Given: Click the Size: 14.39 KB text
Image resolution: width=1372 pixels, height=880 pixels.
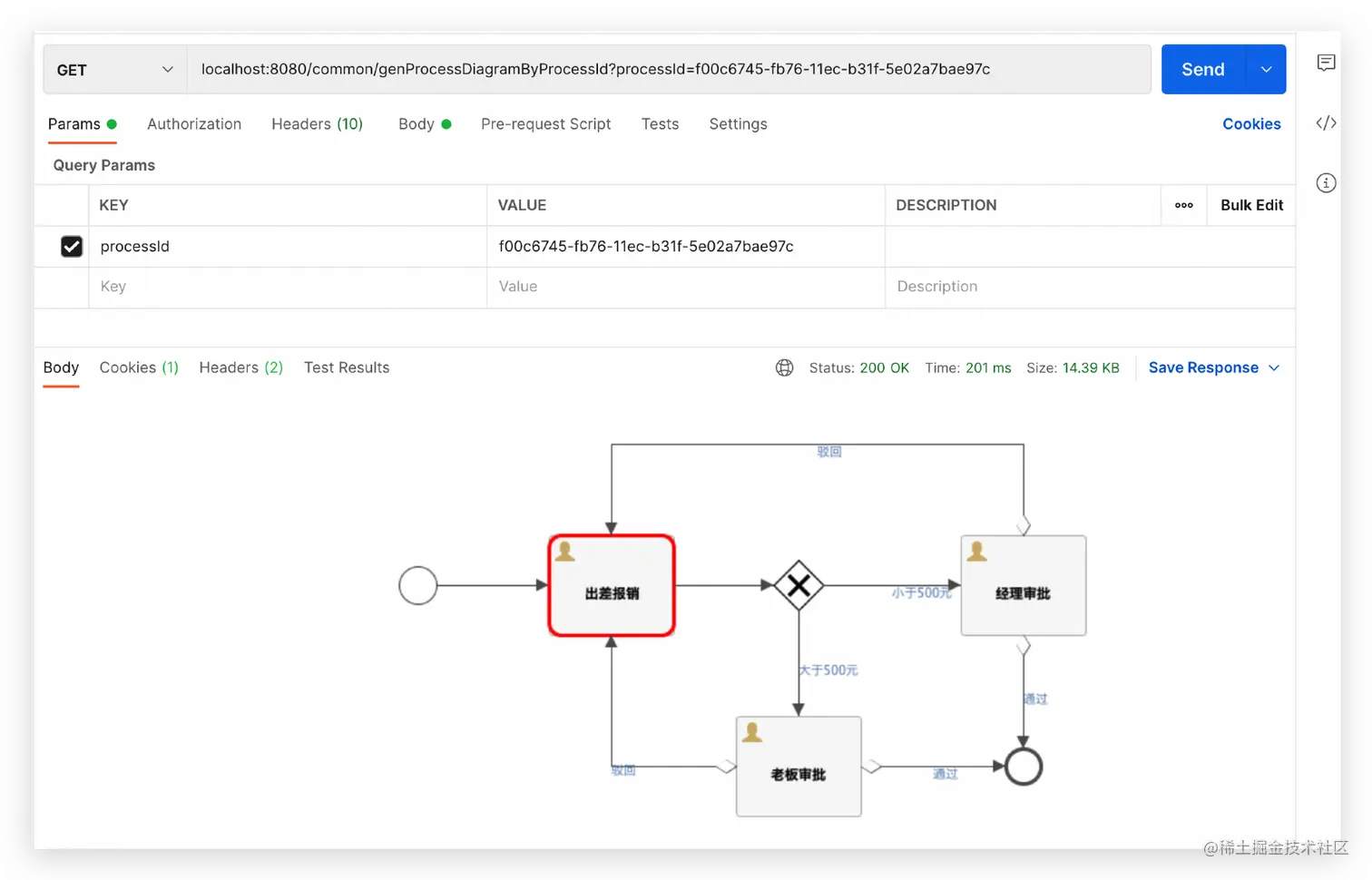Looking at the screenshot, I should 1073,367.
